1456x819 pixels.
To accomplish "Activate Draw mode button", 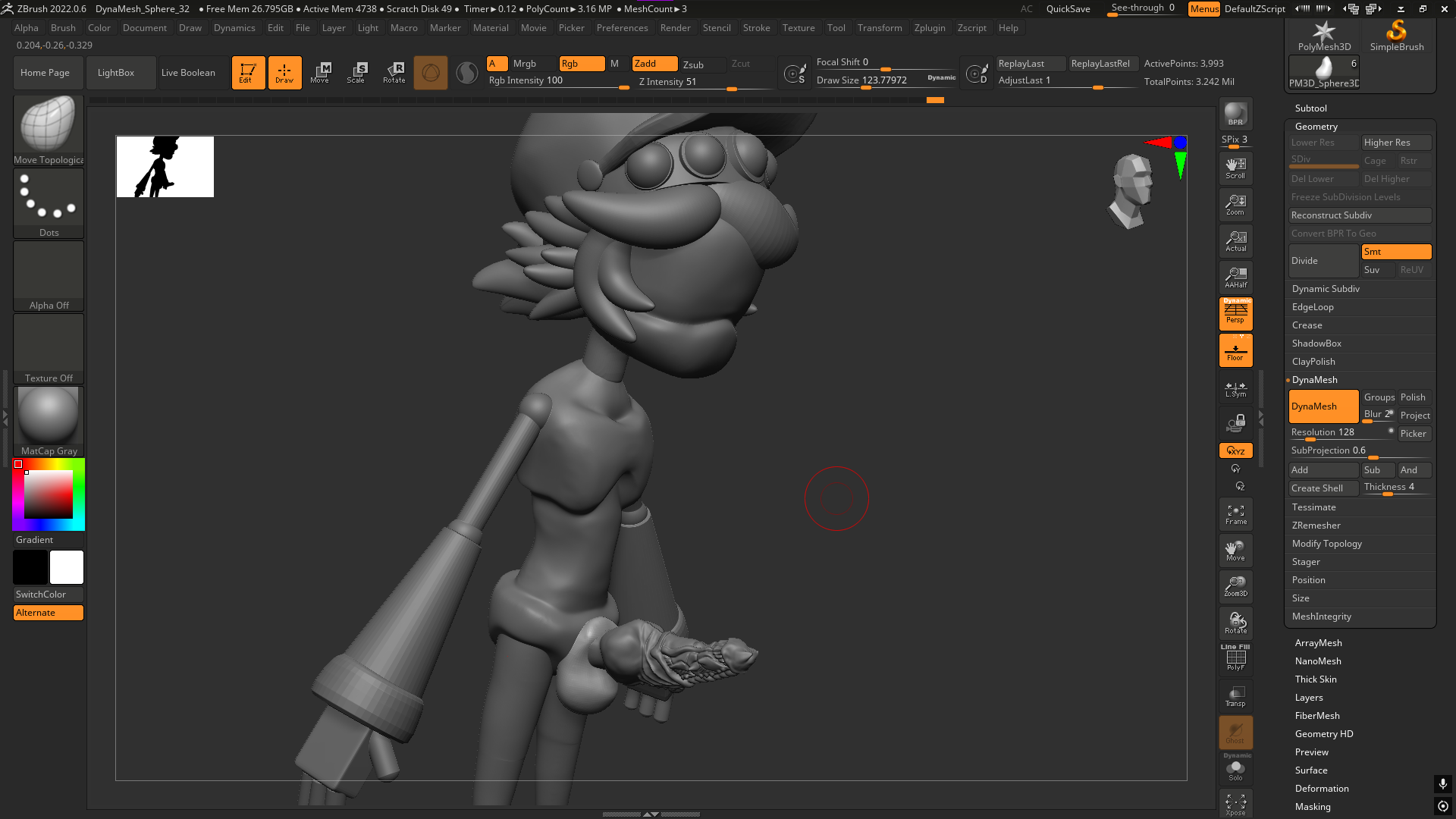I will [284, 73].
